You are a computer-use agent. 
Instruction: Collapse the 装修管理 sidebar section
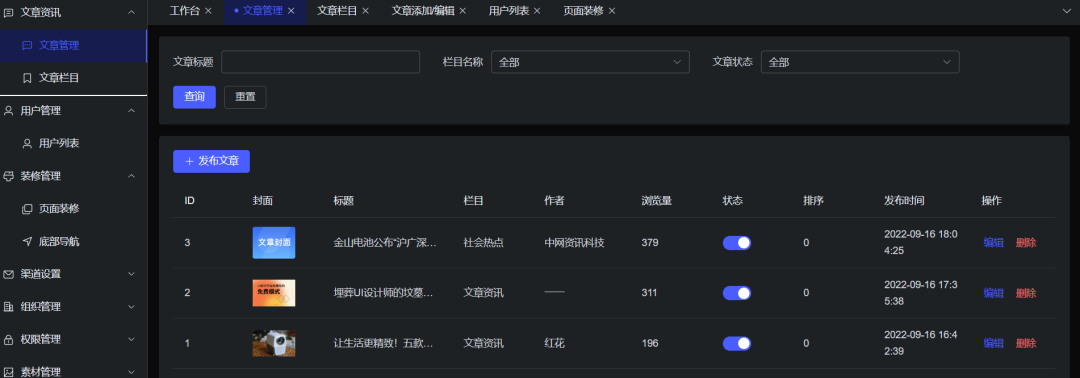(x=132, y=176)
